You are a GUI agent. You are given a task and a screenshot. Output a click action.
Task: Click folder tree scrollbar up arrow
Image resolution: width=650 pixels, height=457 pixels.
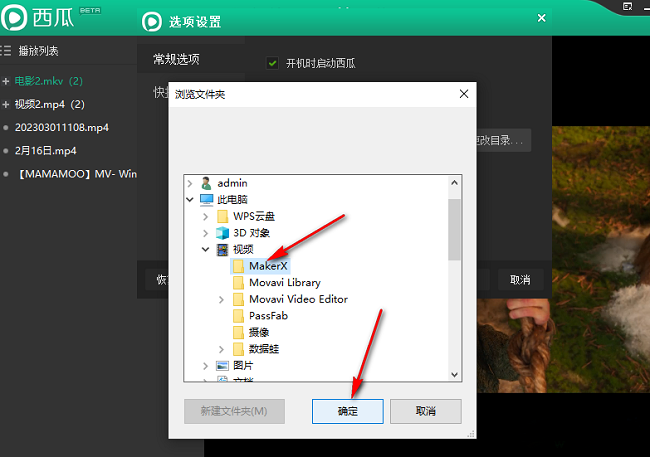[454, 183]
